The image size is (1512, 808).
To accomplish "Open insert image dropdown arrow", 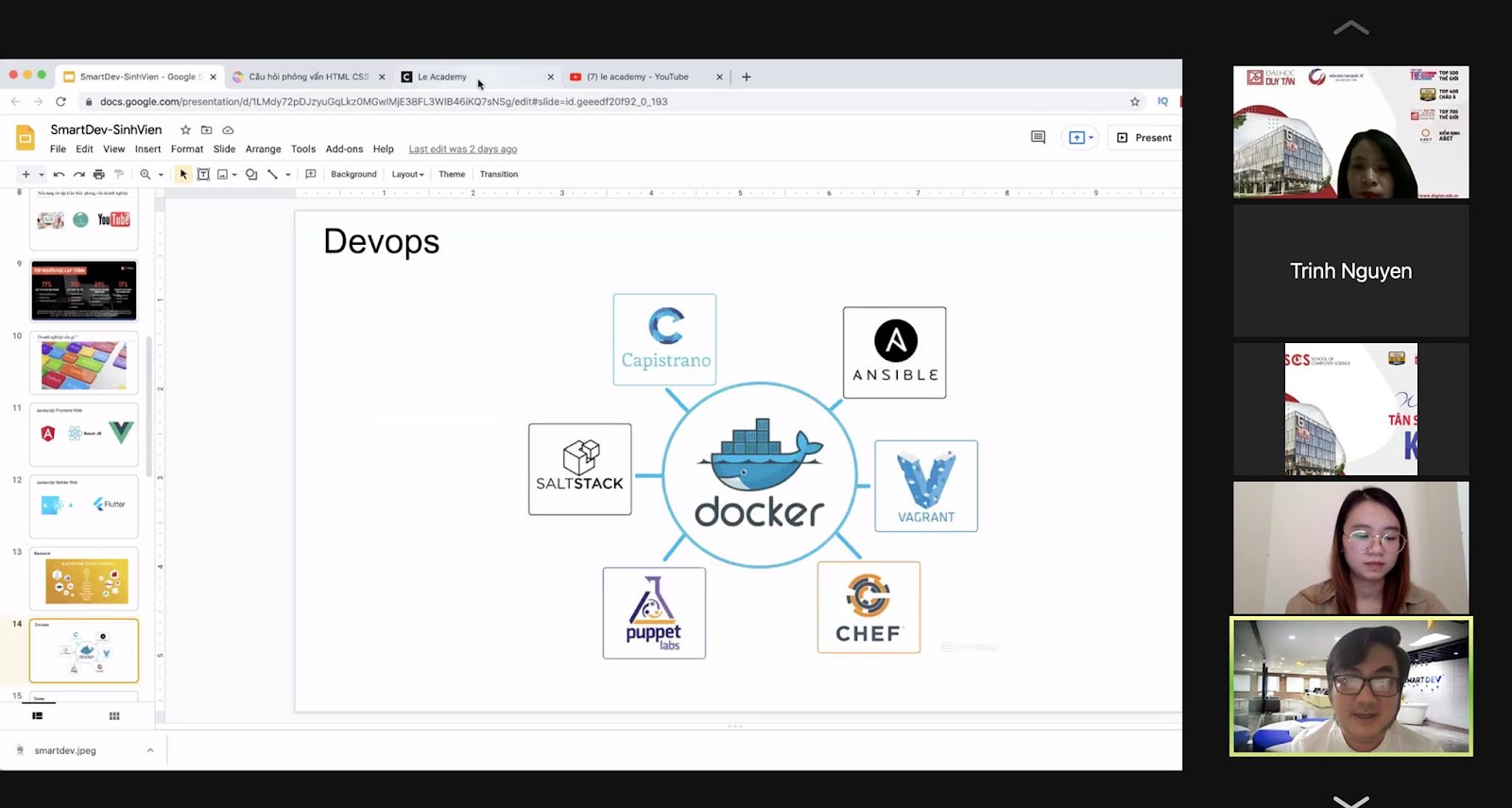I will pyautogui.click(x=234, y=175).
